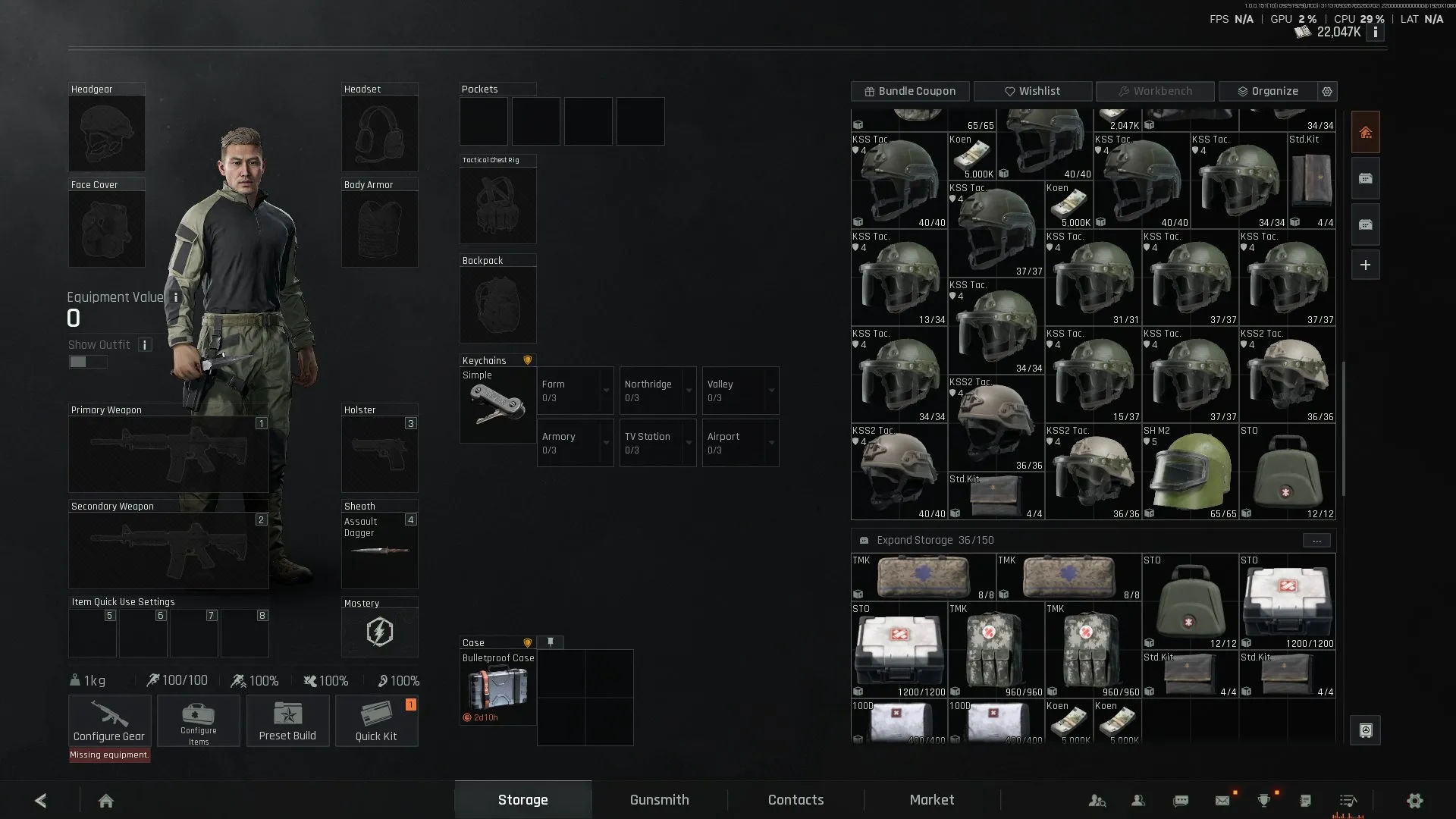
Task: Click the storage panel scrollbar
Action: [x=1343, y=428]
